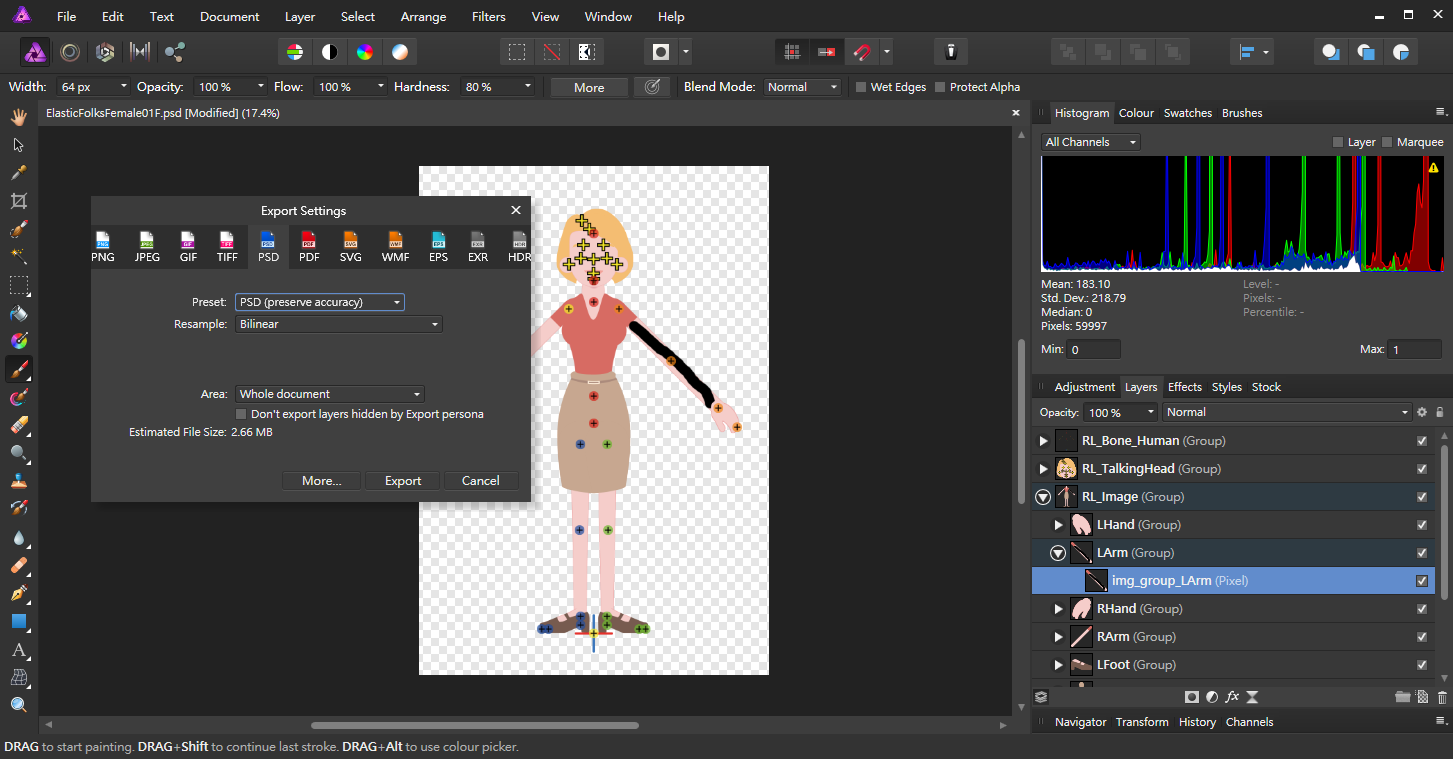The image size is (1453, 759).
Task: Hide the RL_Bone_Human group layer
Action: (1422, 441)
